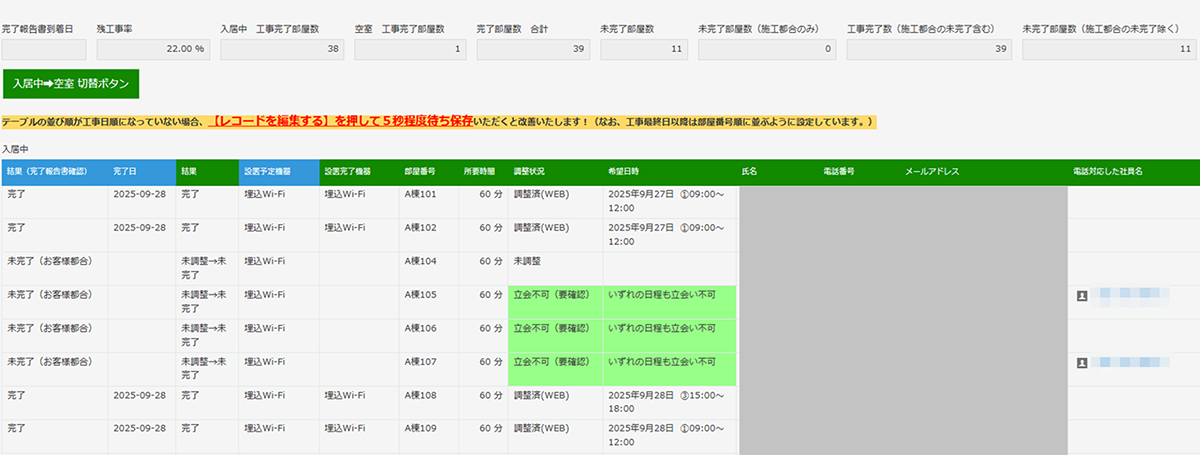Click the 部屋番号 column header
Viewport: 1200px width, 455px height.
(428, 172)
